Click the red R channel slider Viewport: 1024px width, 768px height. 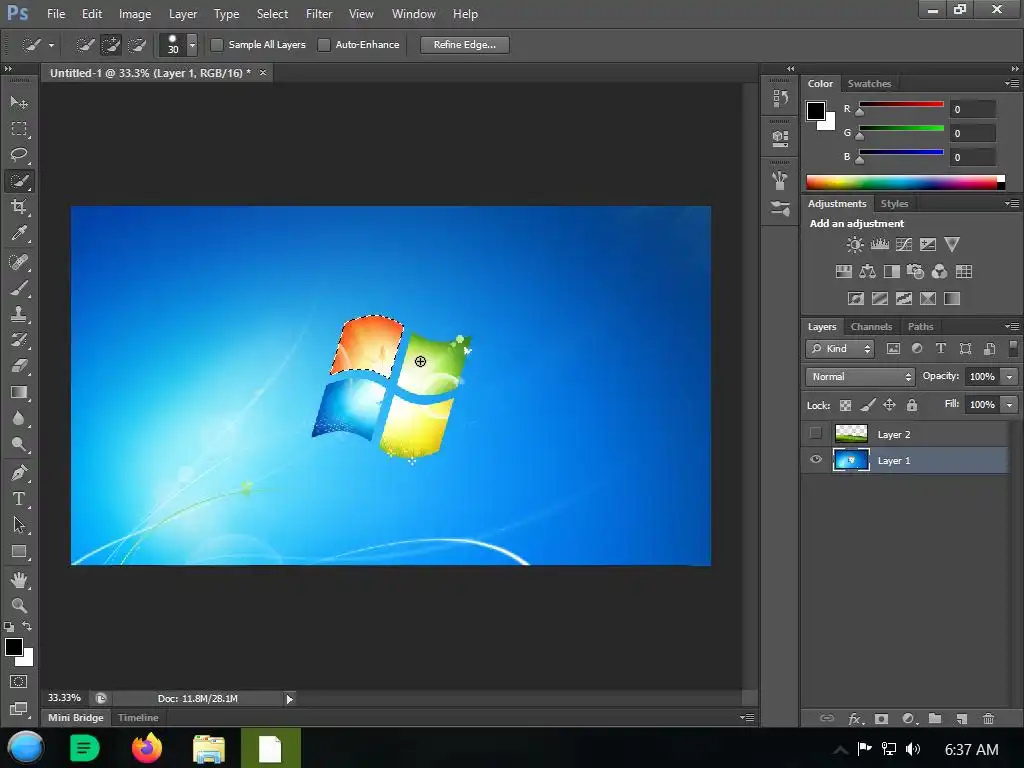pyautogui.click(x=901, y=104)
